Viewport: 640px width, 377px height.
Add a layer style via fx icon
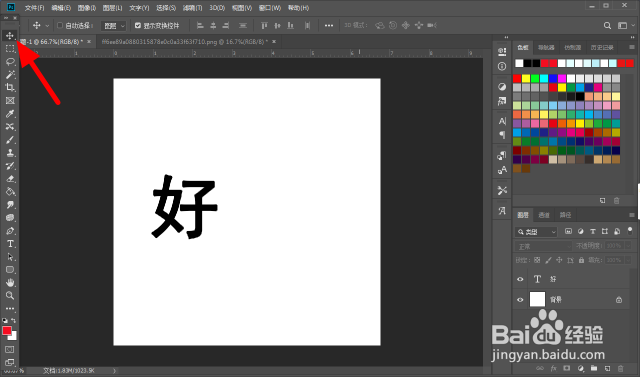(554, 368)
